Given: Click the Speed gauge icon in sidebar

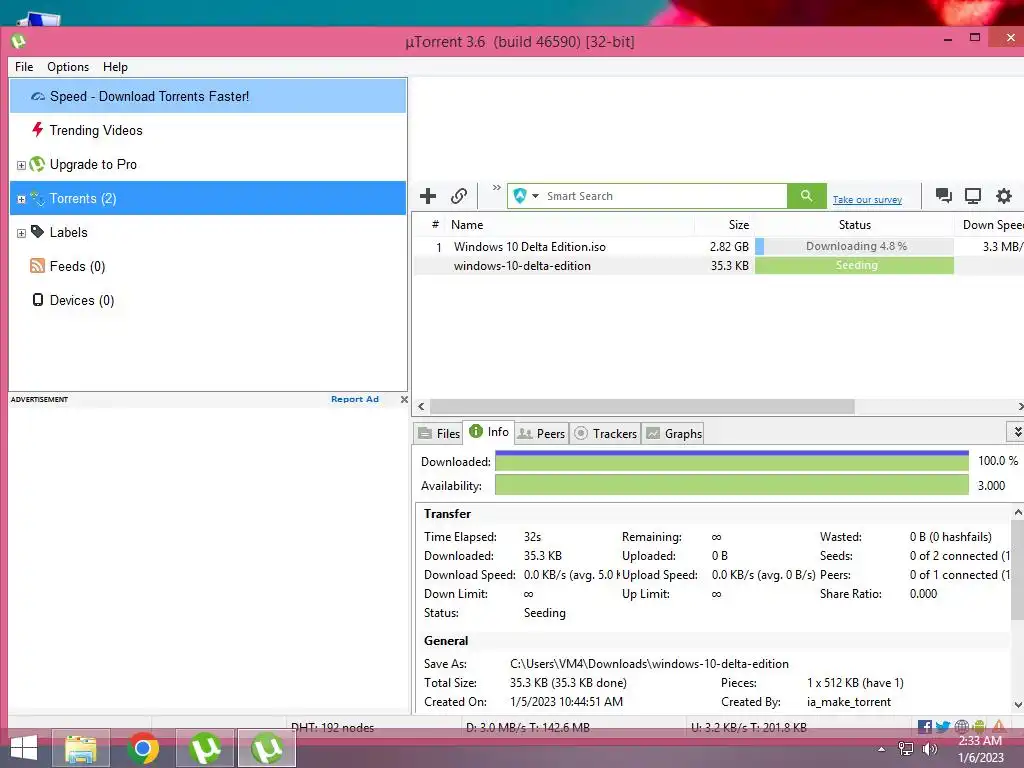Looking at the screenshot, I should pos(38,97).
